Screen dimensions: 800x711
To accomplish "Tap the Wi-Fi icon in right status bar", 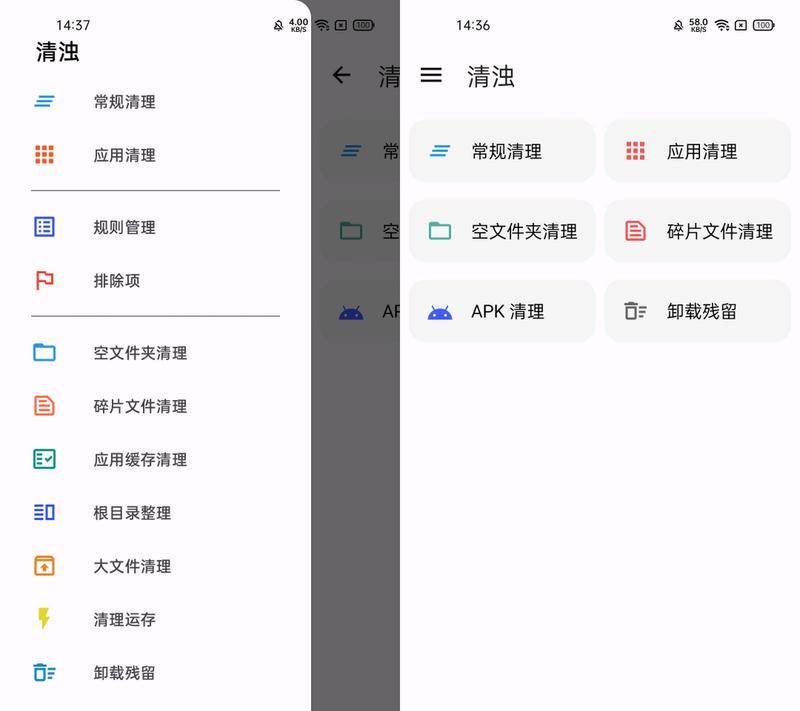I will (722, 25).
